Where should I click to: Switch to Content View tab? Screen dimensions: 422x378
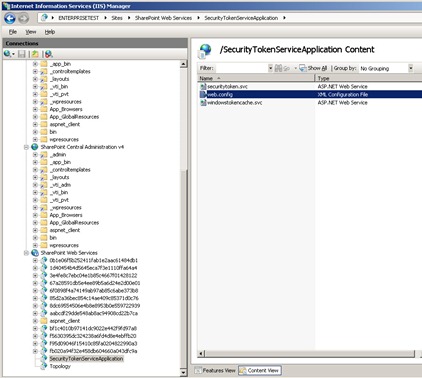point(260,370)
